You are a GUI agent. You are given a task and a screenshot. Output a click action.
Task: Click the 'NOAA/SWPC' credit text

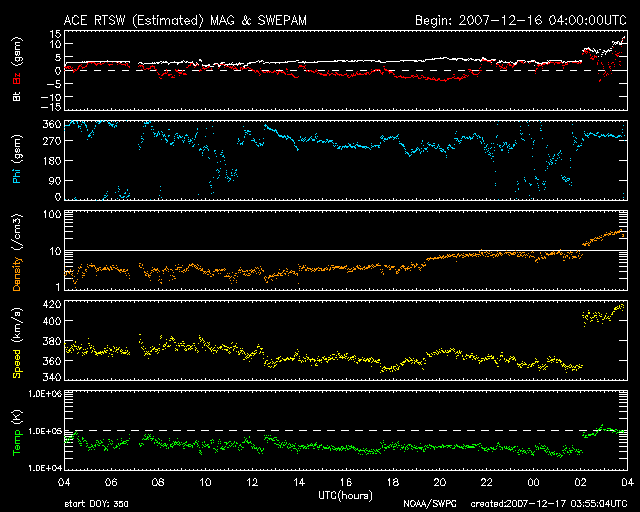427,504
